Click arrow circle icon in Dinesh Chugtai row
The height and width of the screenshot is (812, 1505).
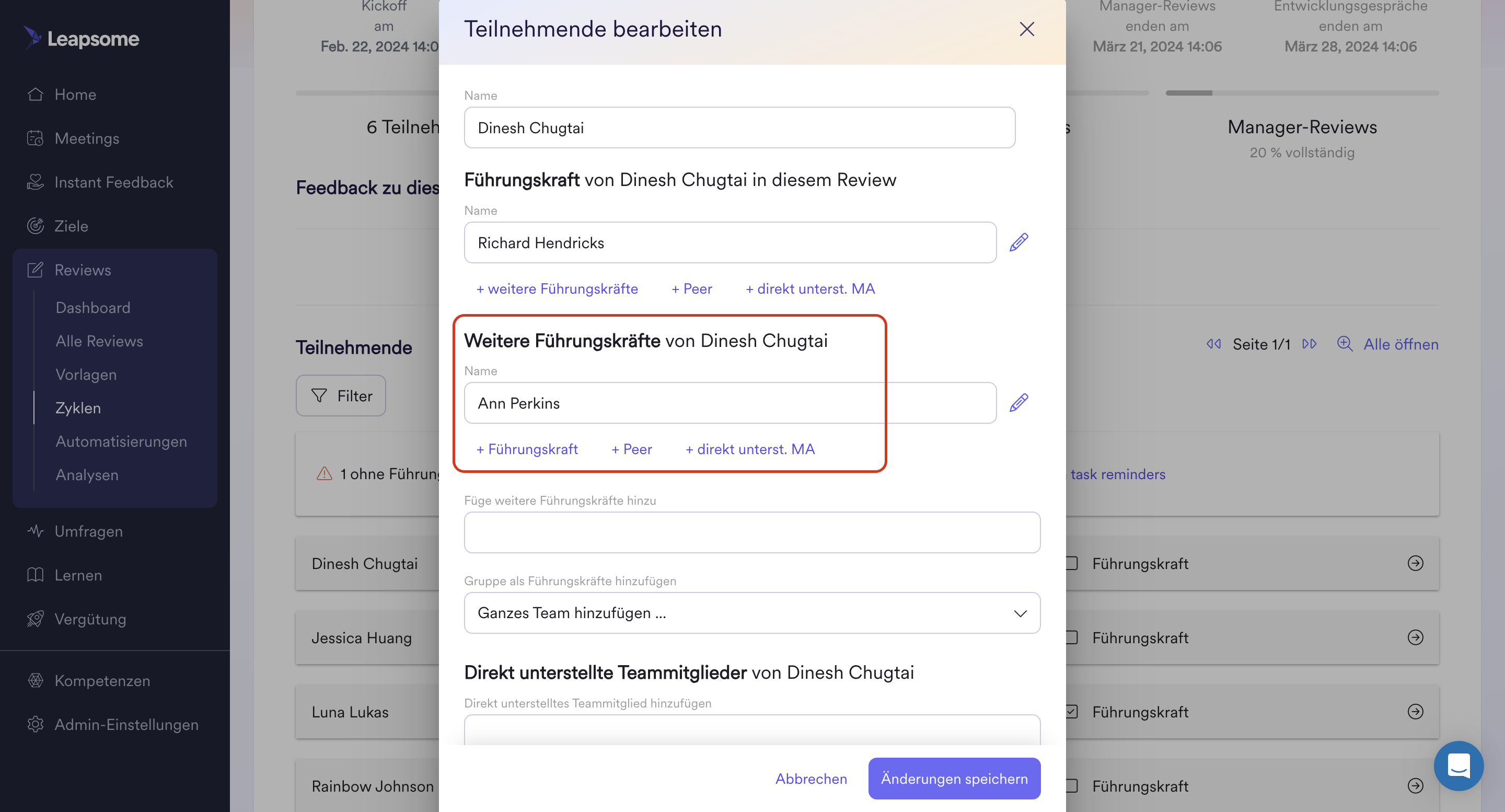click(x=1415, y=563)
